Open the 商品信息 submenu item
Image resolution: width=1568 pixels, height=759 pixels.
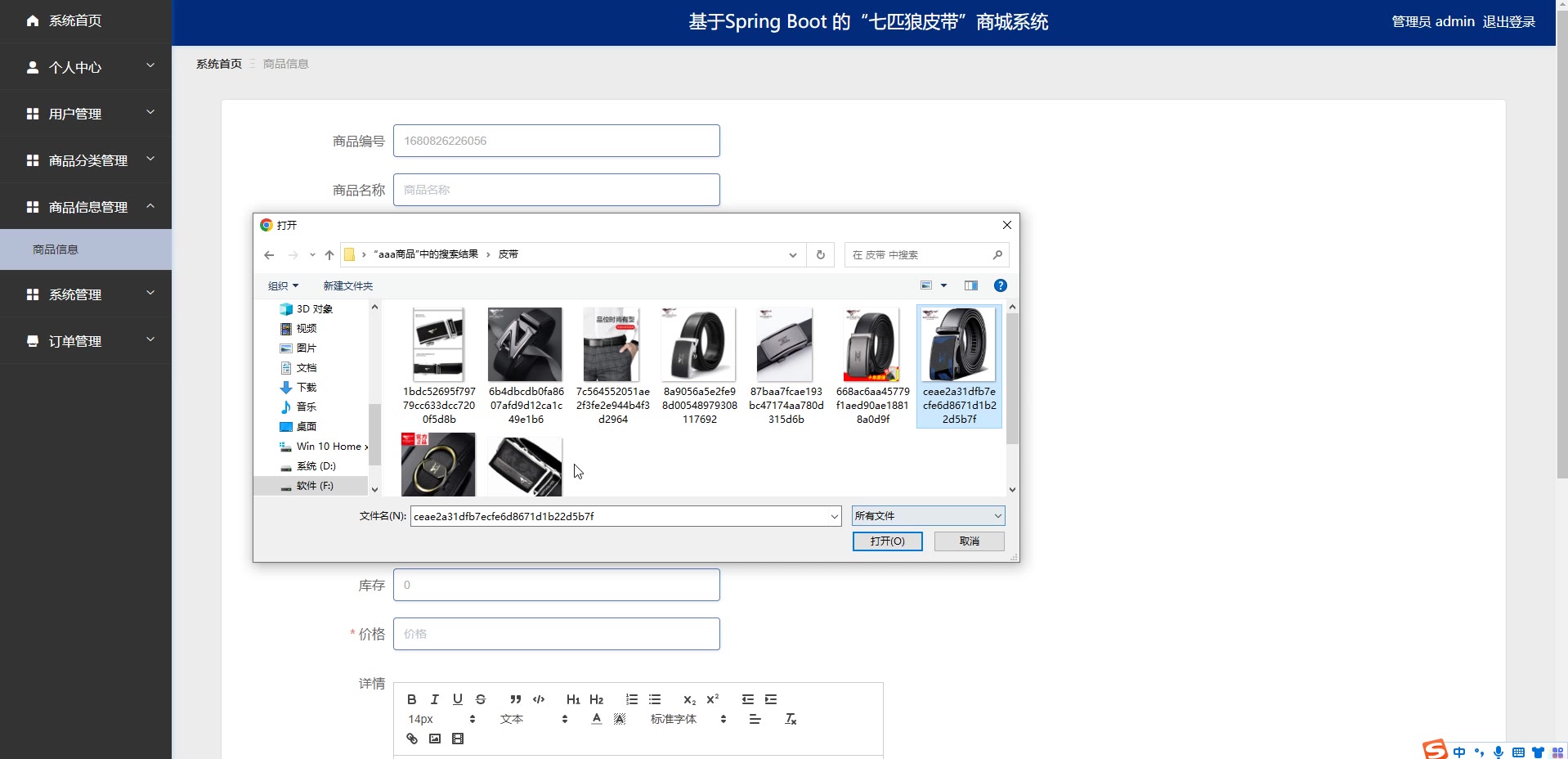point(86,249)
